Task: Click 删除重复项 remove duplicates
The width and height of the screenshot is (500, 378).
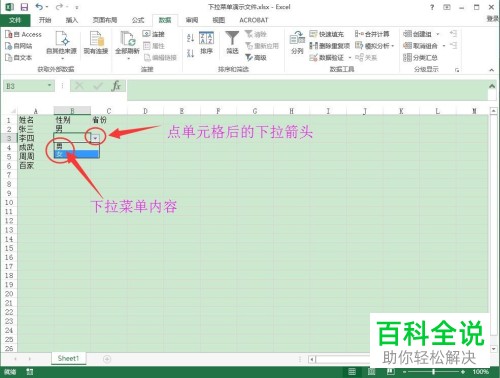Action: [x=329, y=46]
